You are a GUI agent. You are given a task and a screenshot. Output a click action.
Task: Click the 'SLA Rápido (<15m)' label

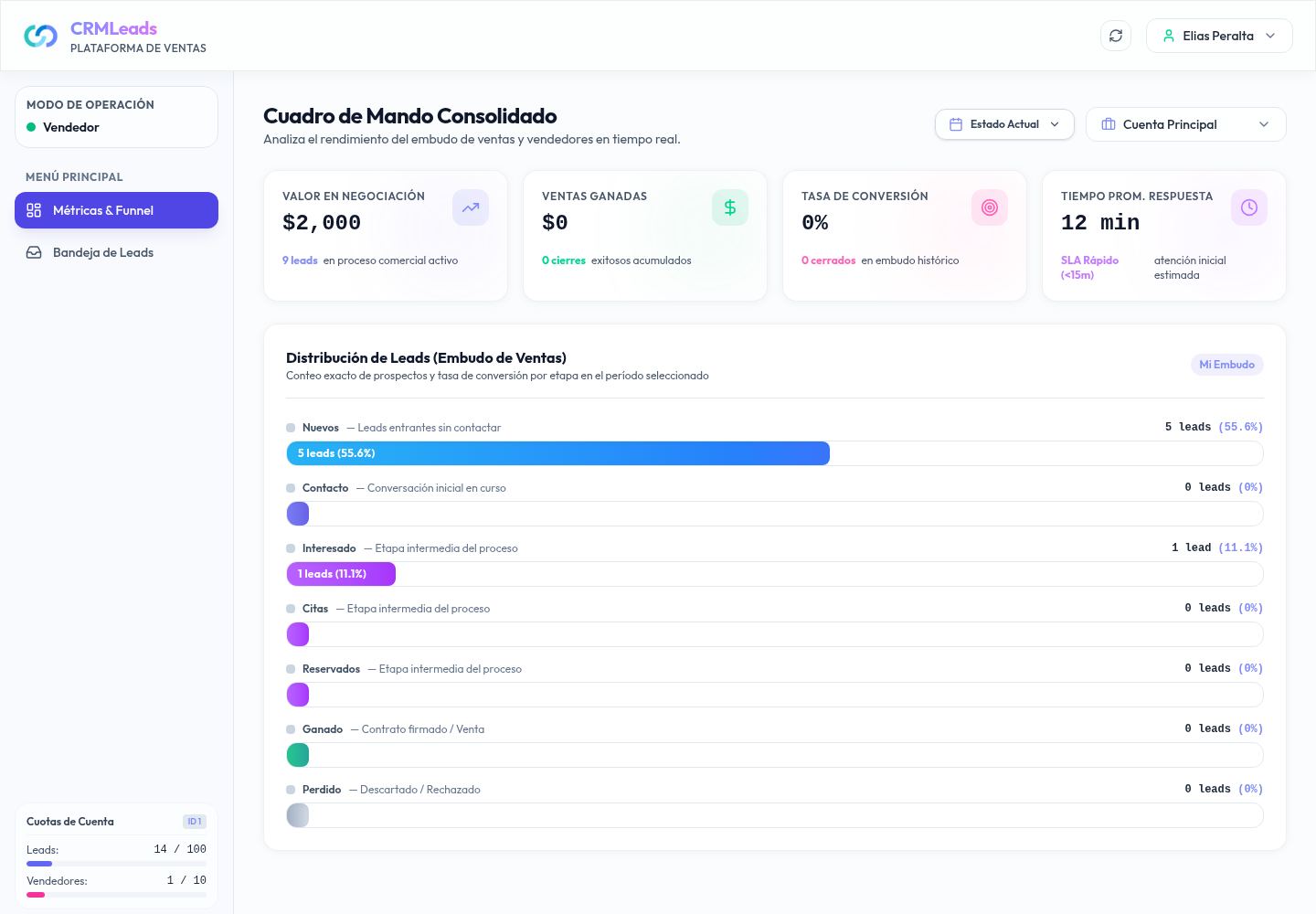coord(1089,268)
